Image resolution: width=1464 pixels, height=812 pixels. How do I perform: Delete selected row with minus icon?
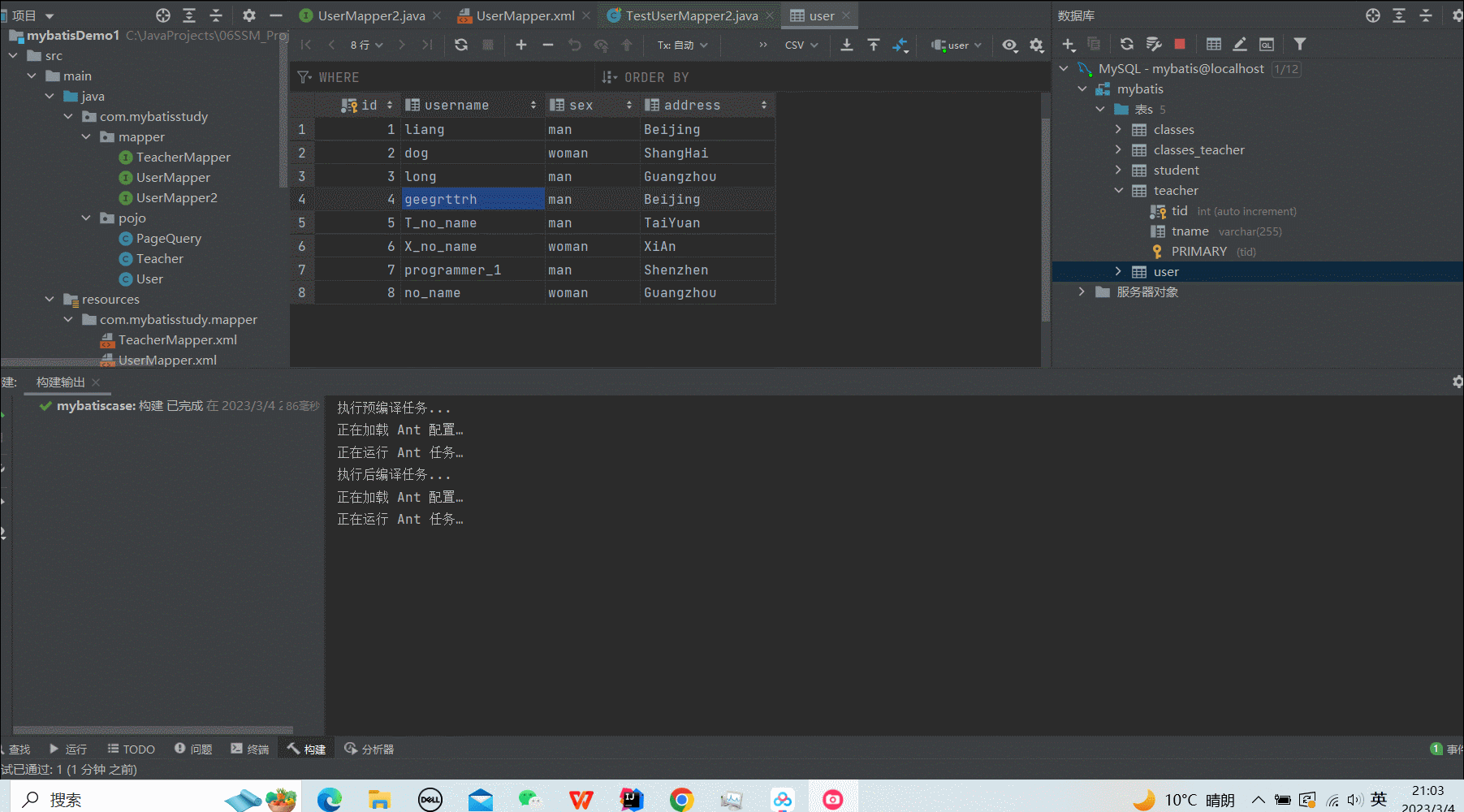[548, 45]
